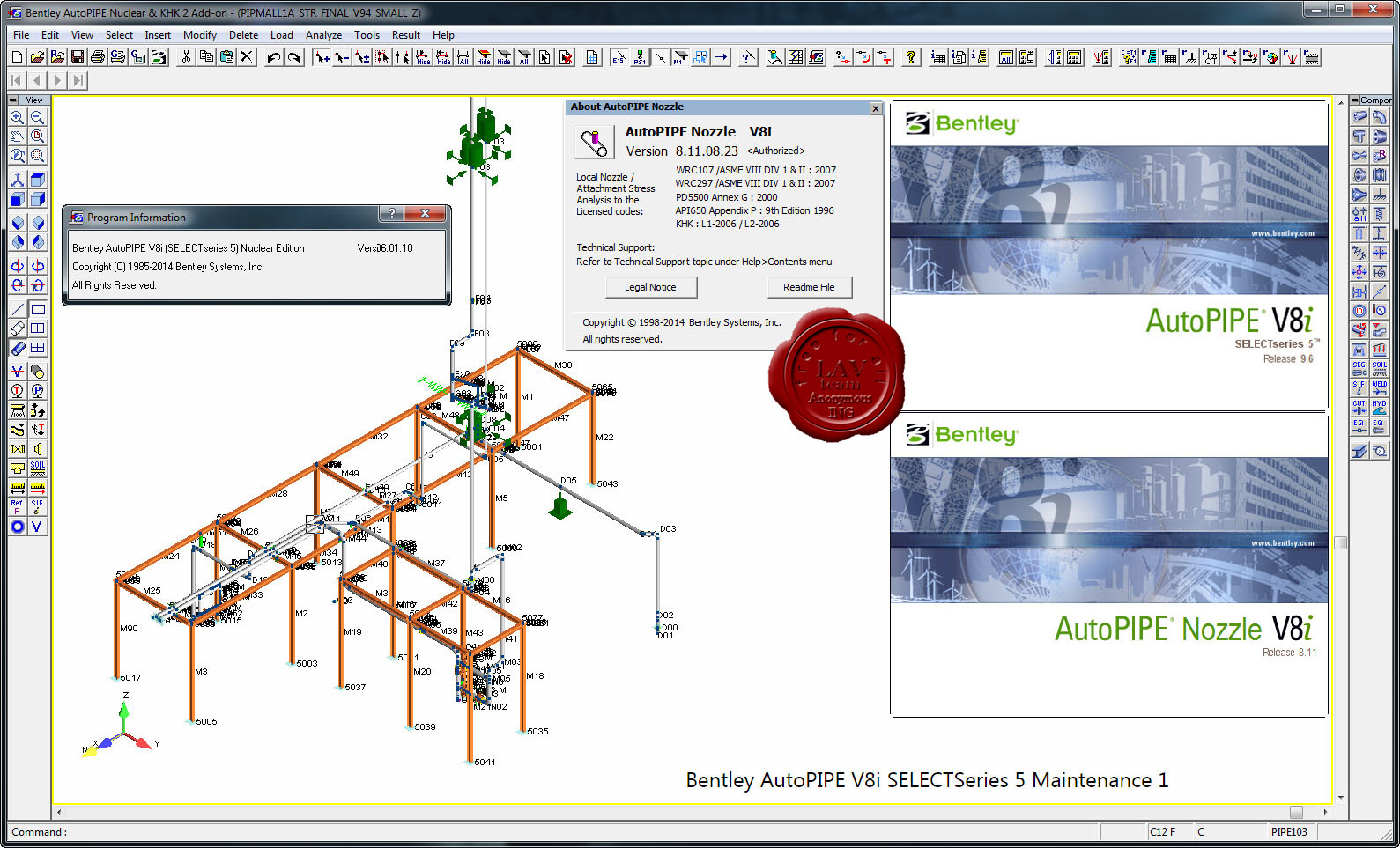Screen dimensions: 1400x848
Task: Open the Load menu
Action: (282, 35)
